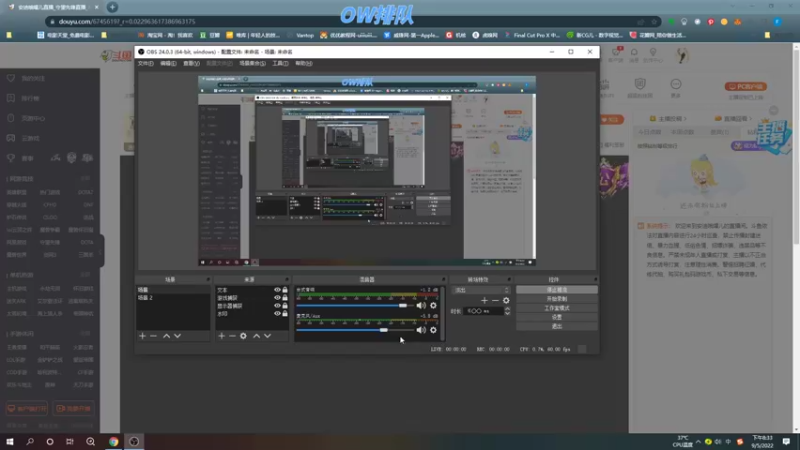Toggle lock on the first source (文本)

tap(285, 290)
